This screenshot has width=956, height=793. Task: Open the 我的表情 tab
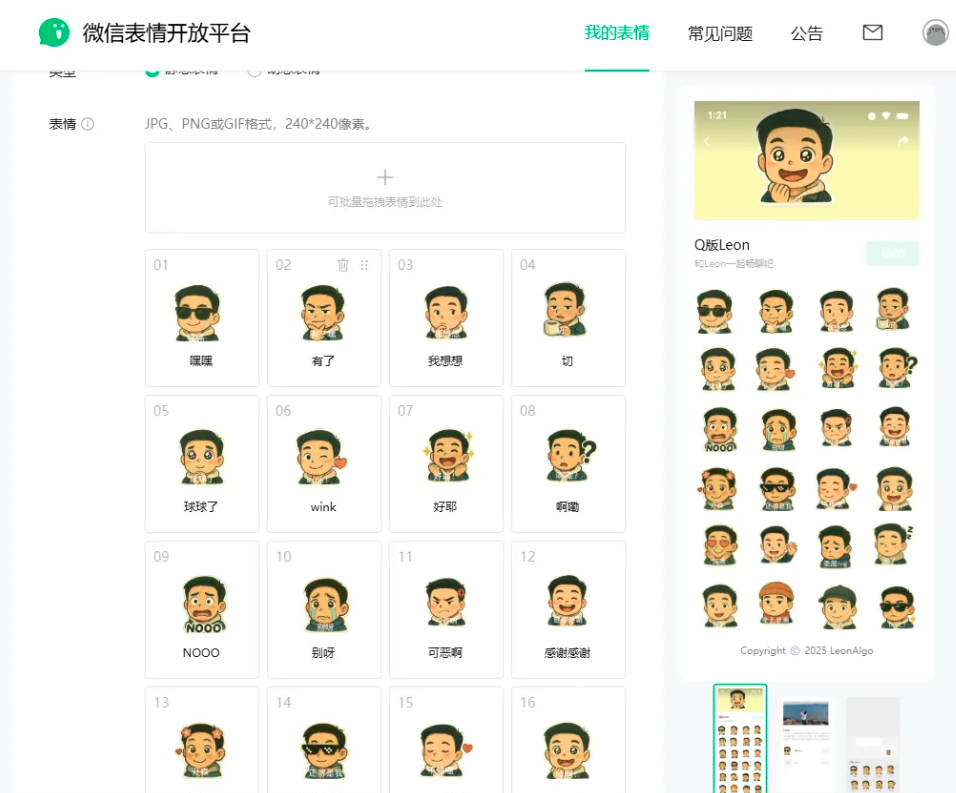617,33
